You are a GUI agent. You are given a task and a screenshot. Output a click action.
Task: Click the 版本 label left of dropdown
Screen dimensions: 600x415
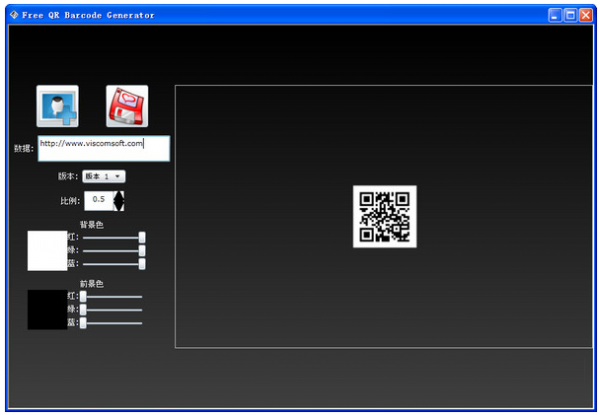(x=68, y=176)
